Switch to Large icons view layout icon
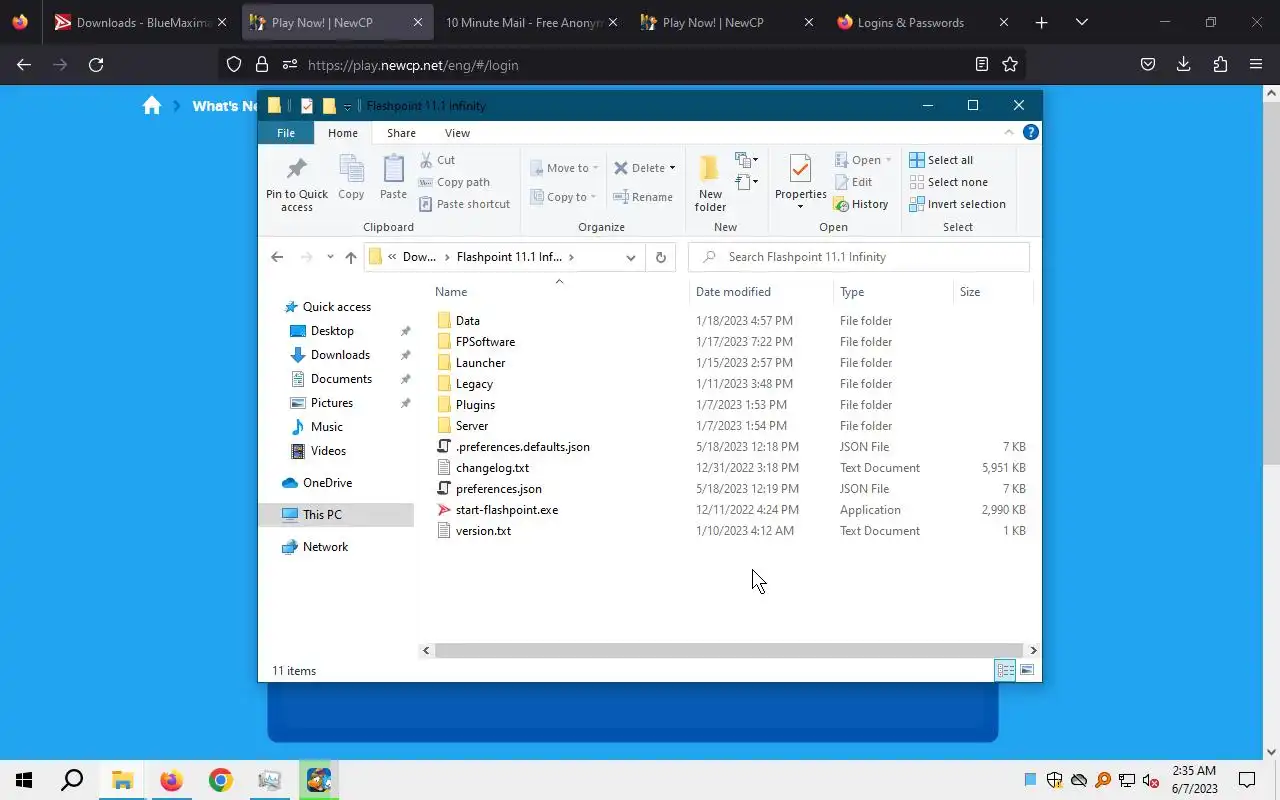 (x=1026, y=670)
